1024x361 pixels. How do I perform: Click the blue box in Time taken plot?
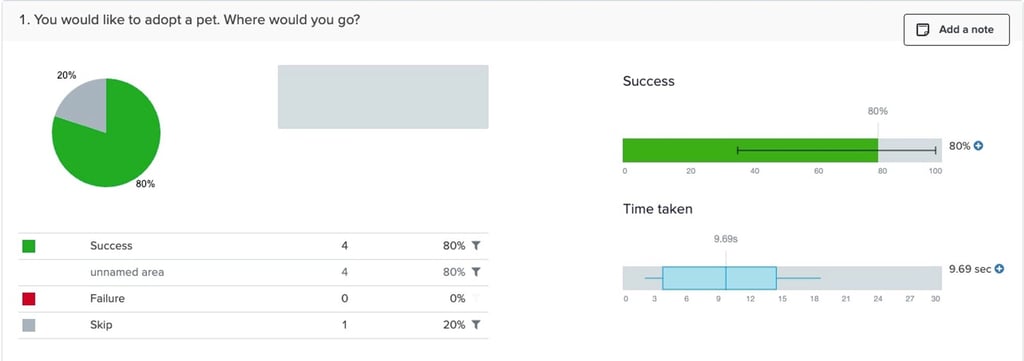pyautogui.click(x=719, y=278)
